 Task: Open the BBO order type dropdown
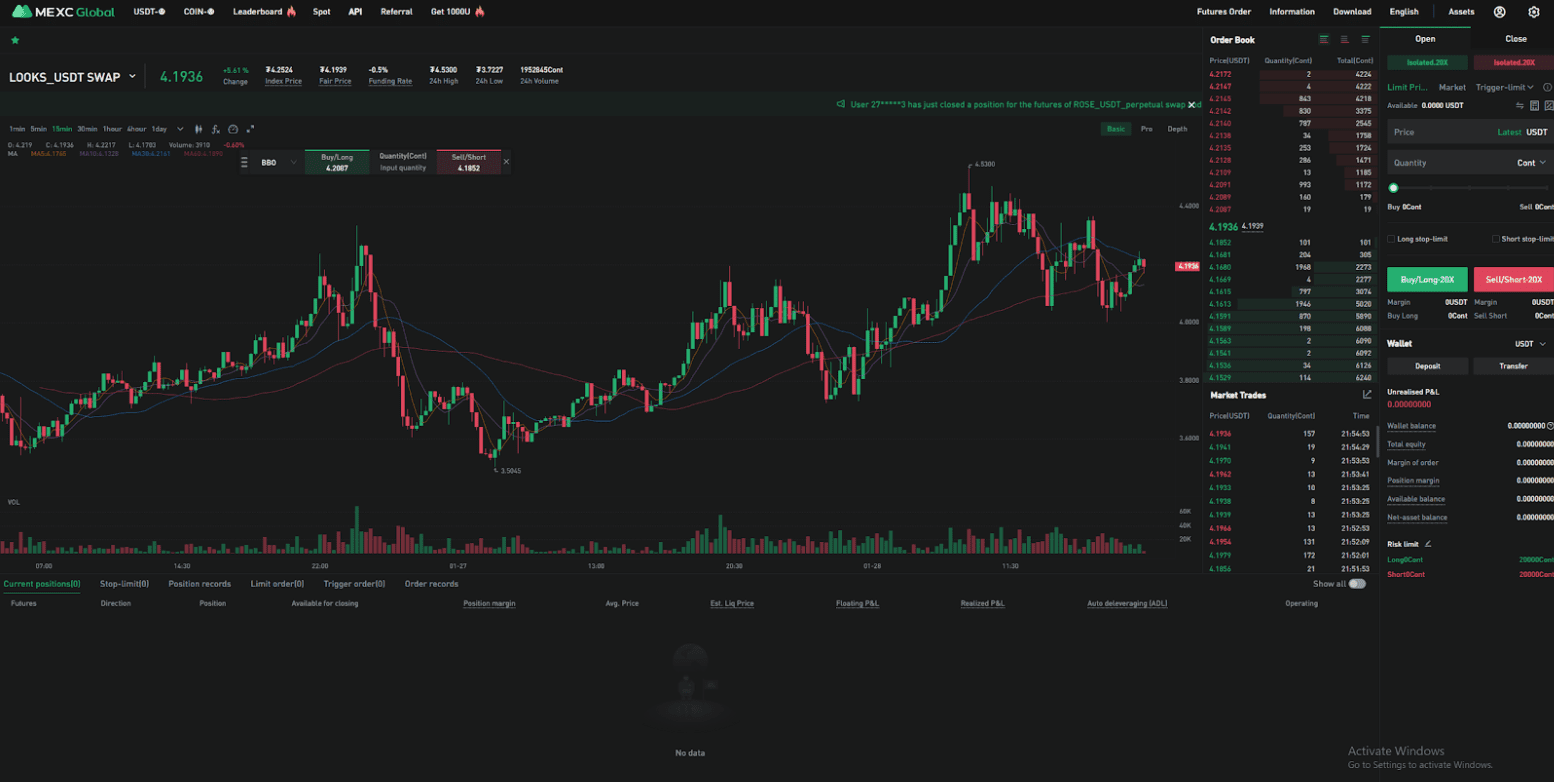tap(276, 162)
